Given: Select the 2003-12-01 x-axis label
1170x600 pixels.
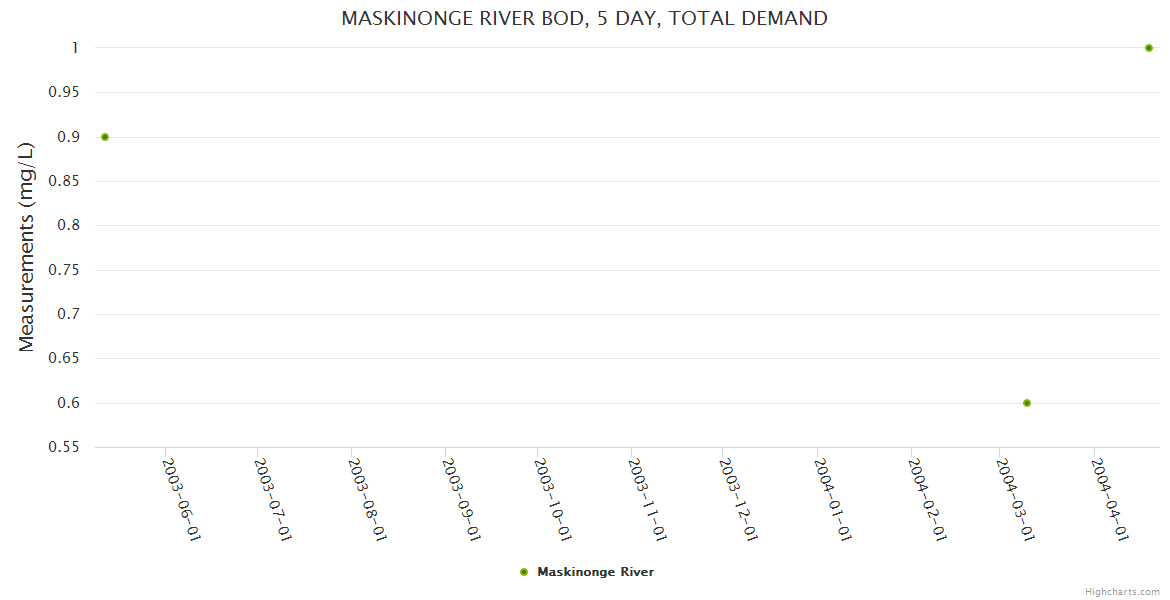Looking at the screenshot, I should click(738, 500).
